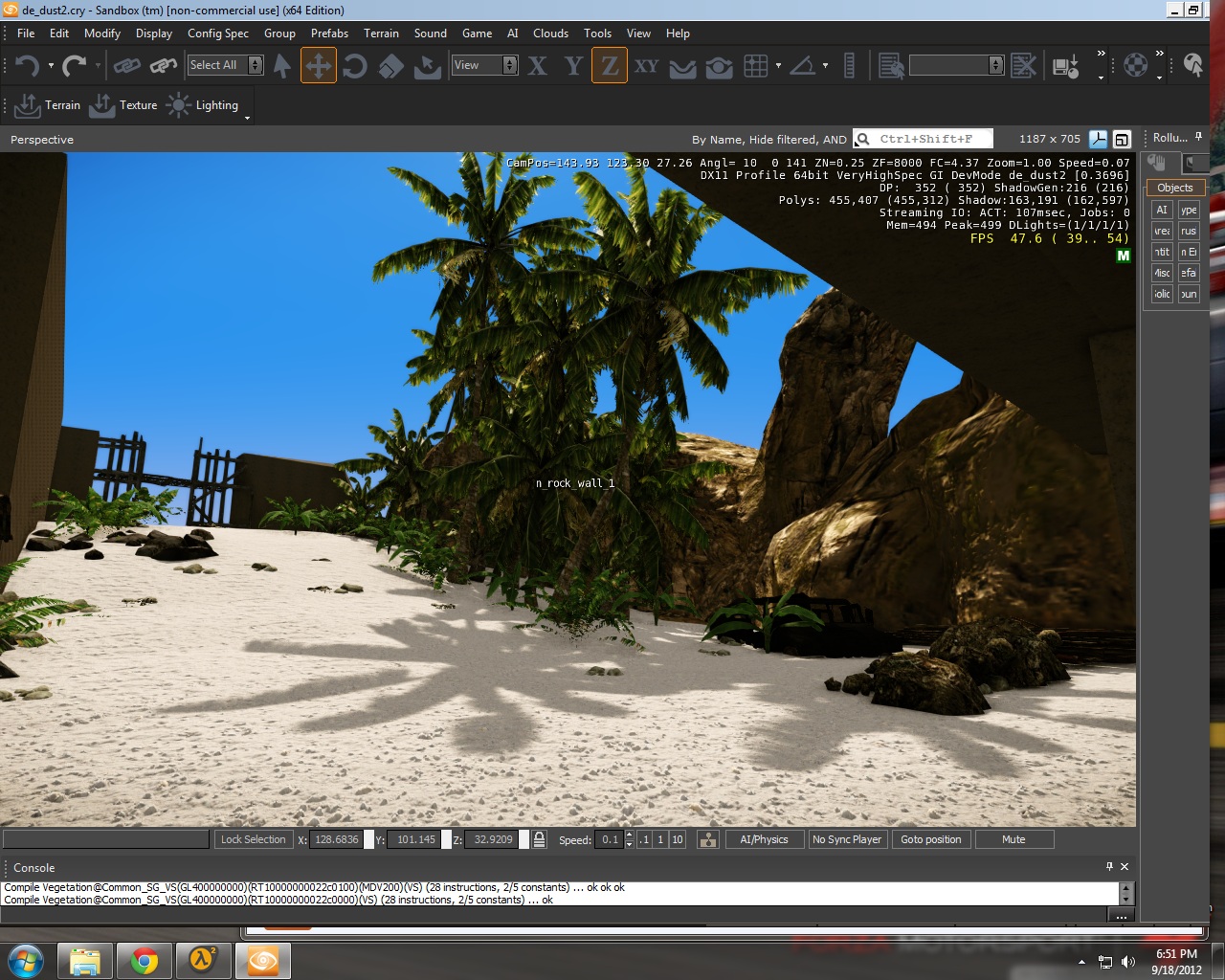Click the sphere with cursor icon

(1192, 65)
